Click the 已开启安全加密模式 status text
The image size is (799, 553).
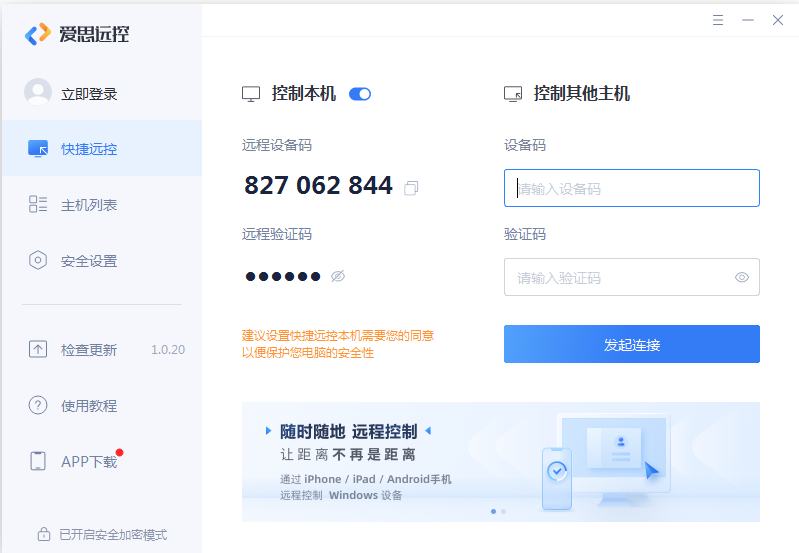(113, 535)
